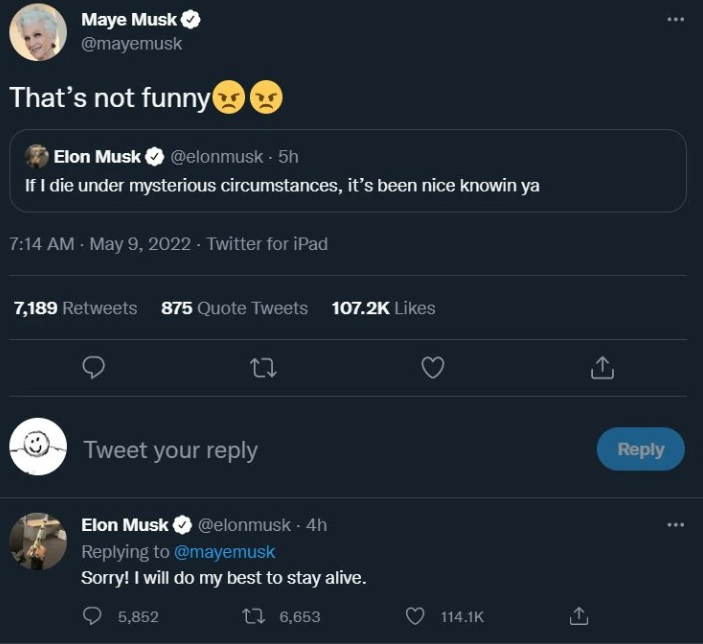View the 875 Quote Tweets

coord(234,308)
